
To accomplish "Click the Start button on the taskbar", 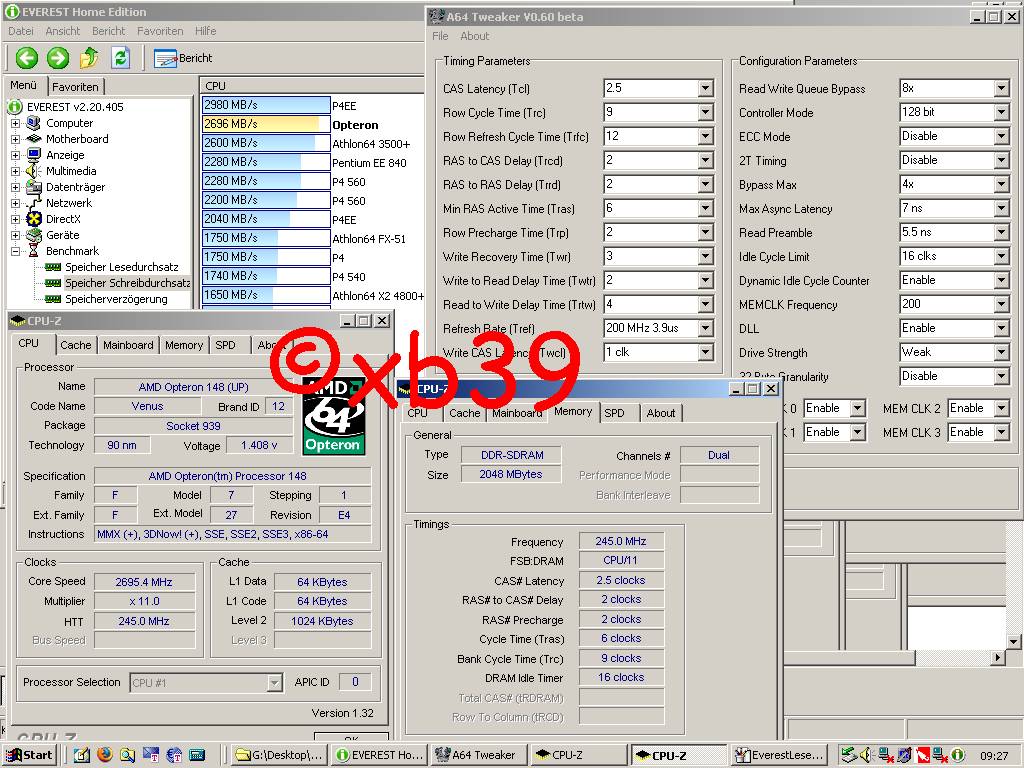I will [x=31, y=755].
